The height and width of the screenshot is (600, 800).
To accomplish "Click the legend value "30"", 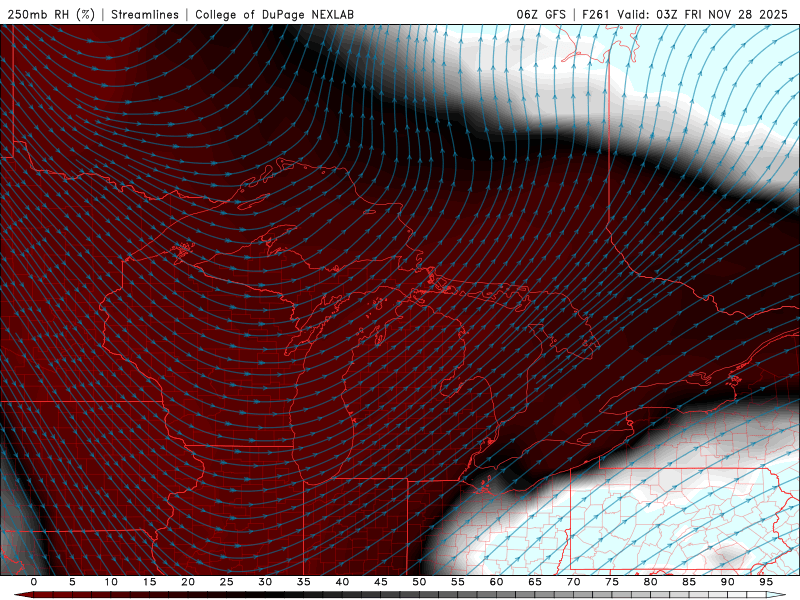I will point(265,582).
